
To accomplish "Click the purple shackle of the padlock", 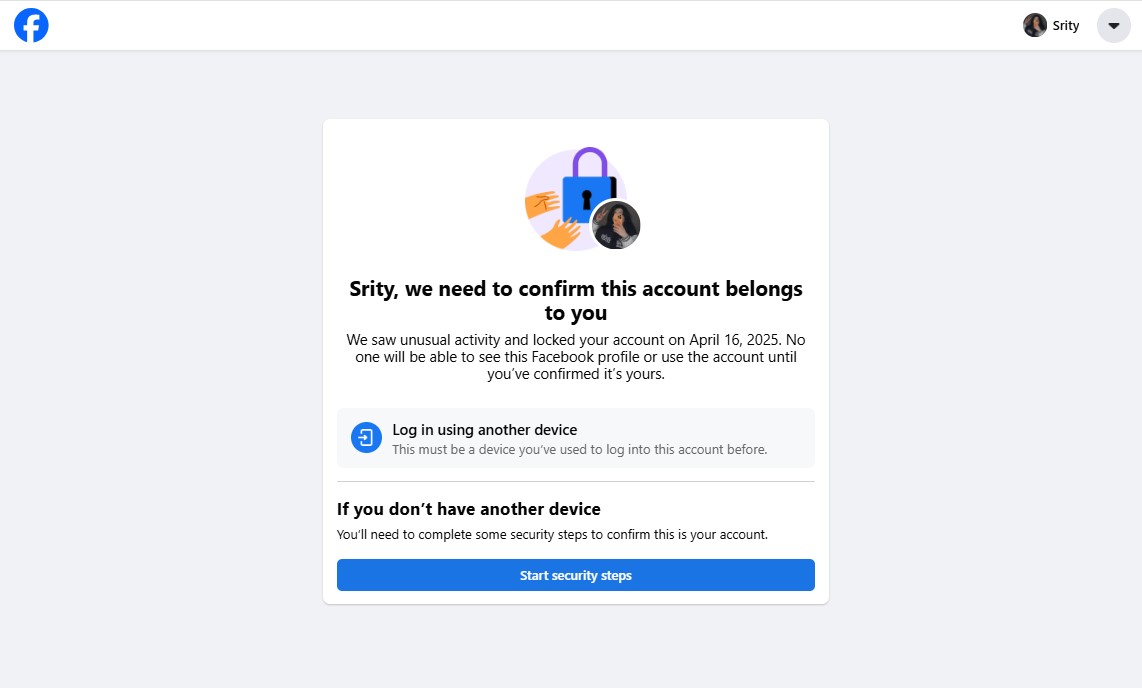I will [590, 158].
